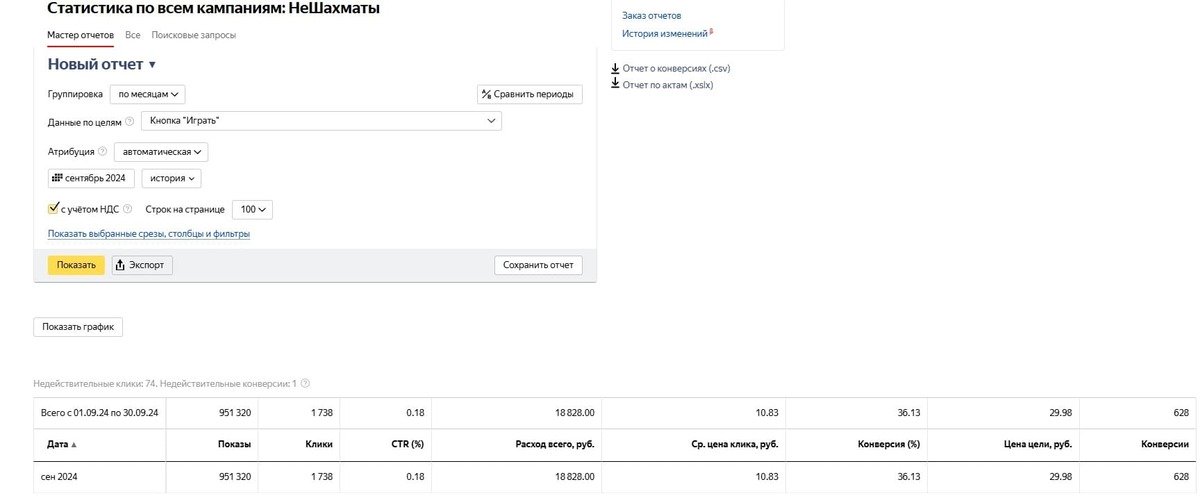The height and width of the screenshot is (498, 1200).
Task: Sort by the «Конверсии» column header
Action: [x=1164, y=444]
